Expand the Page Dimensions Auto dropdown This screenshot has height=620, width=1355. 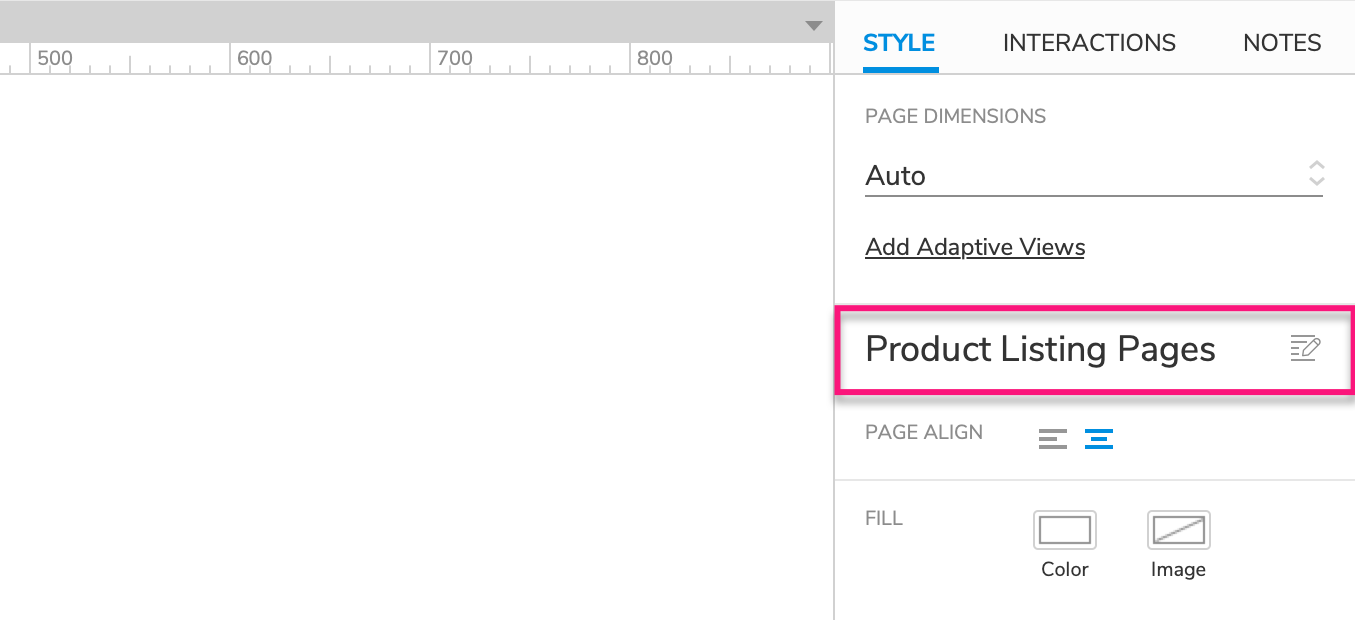point(1094,176)
